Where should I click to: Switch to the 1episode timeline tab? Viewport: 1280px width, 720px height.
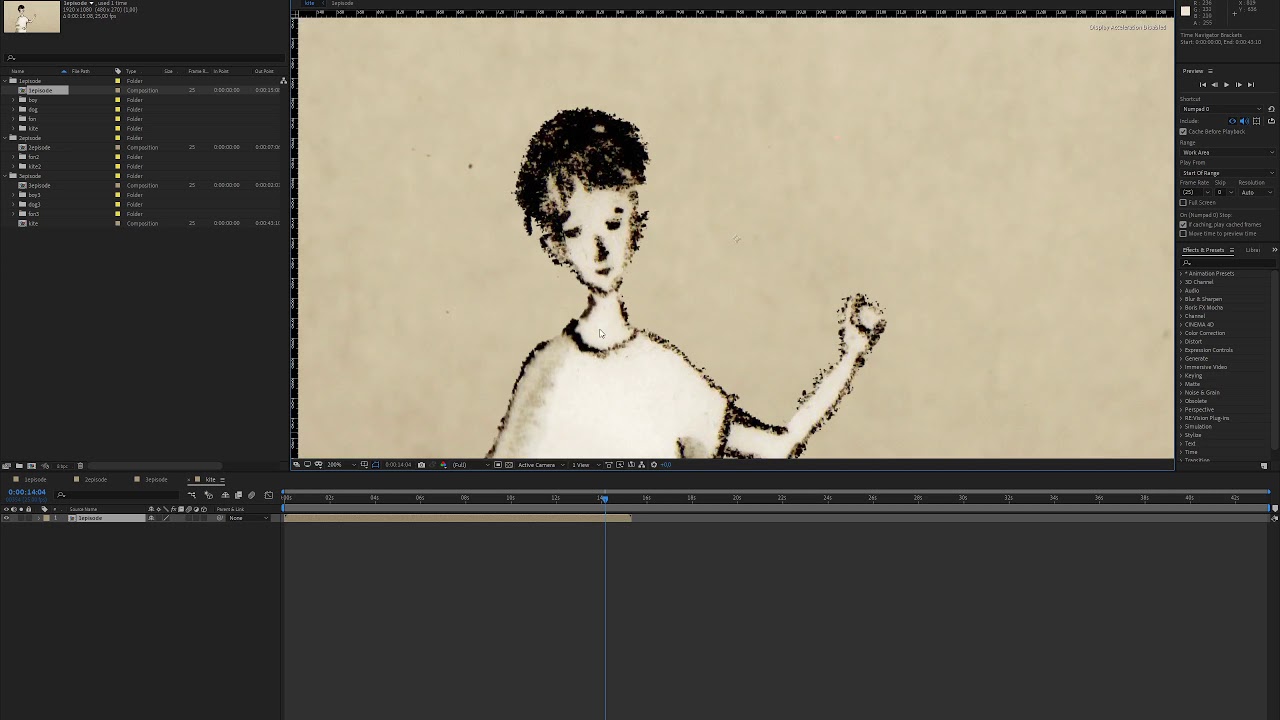(35, 480)
